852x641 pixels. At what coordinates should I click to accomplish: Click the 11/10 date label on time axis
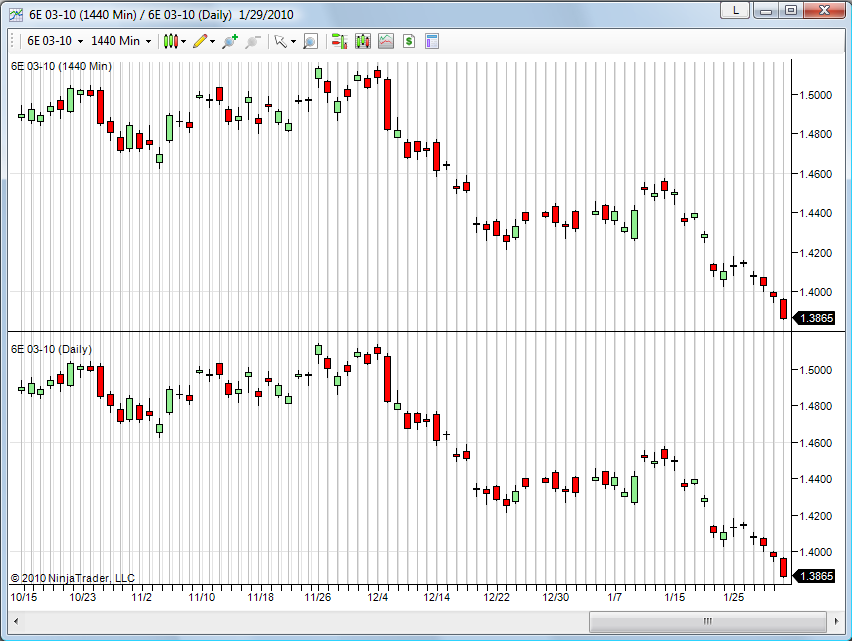click(202, 597)
